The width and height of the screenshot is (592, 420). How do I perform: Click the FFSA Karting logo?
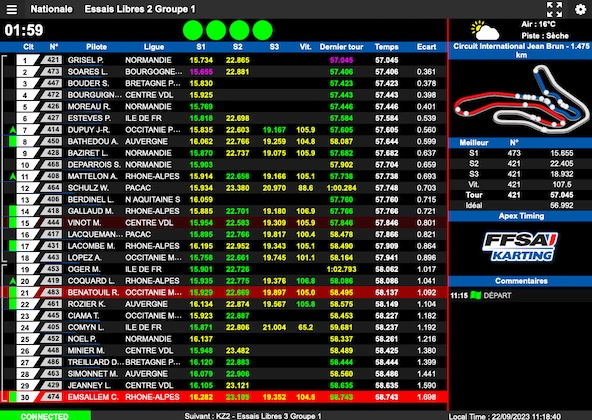pos(520,247)
